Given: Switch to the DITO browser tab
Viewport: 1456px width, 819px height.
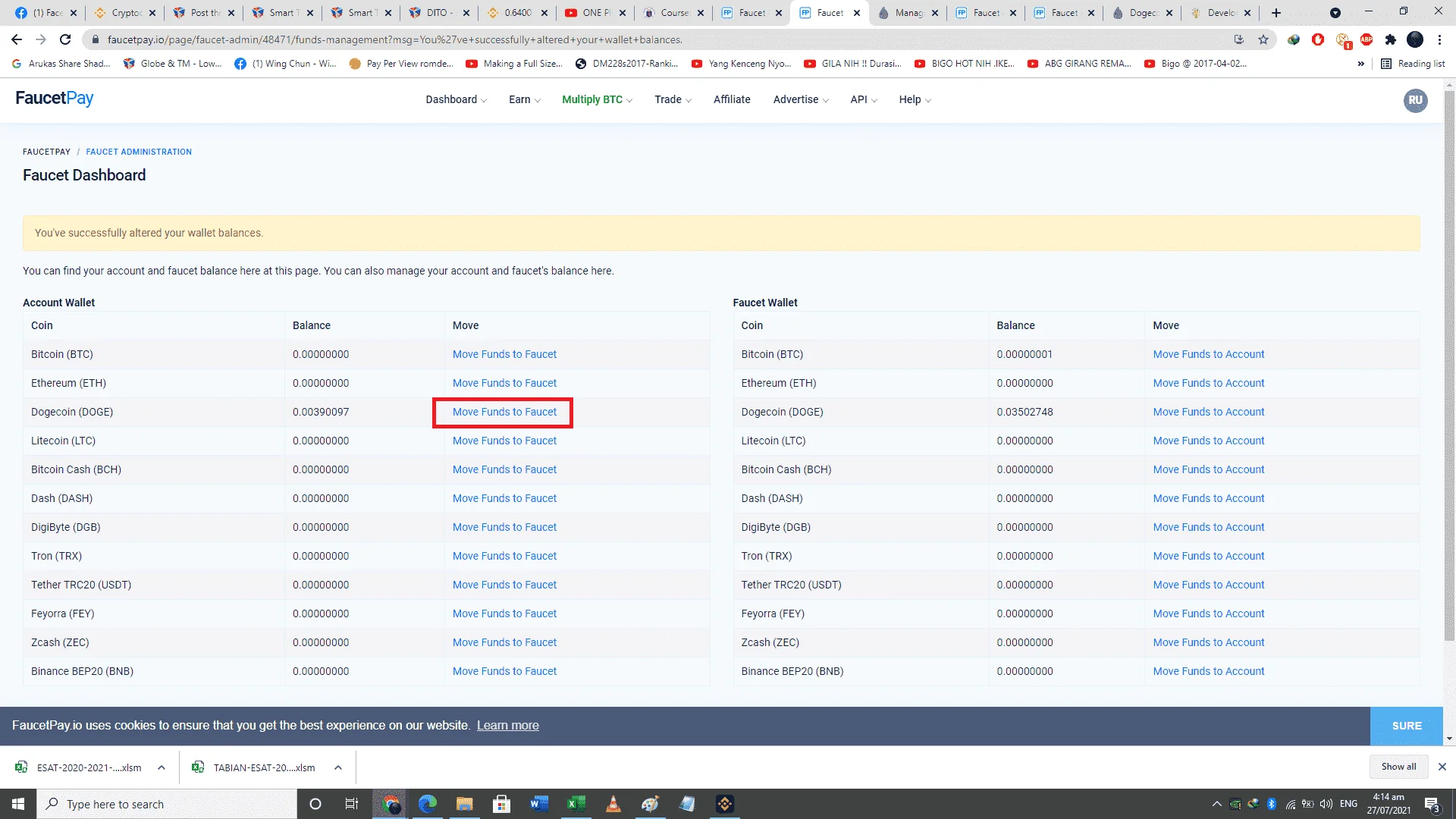Looking at the screenshot, I should point(438,13).
